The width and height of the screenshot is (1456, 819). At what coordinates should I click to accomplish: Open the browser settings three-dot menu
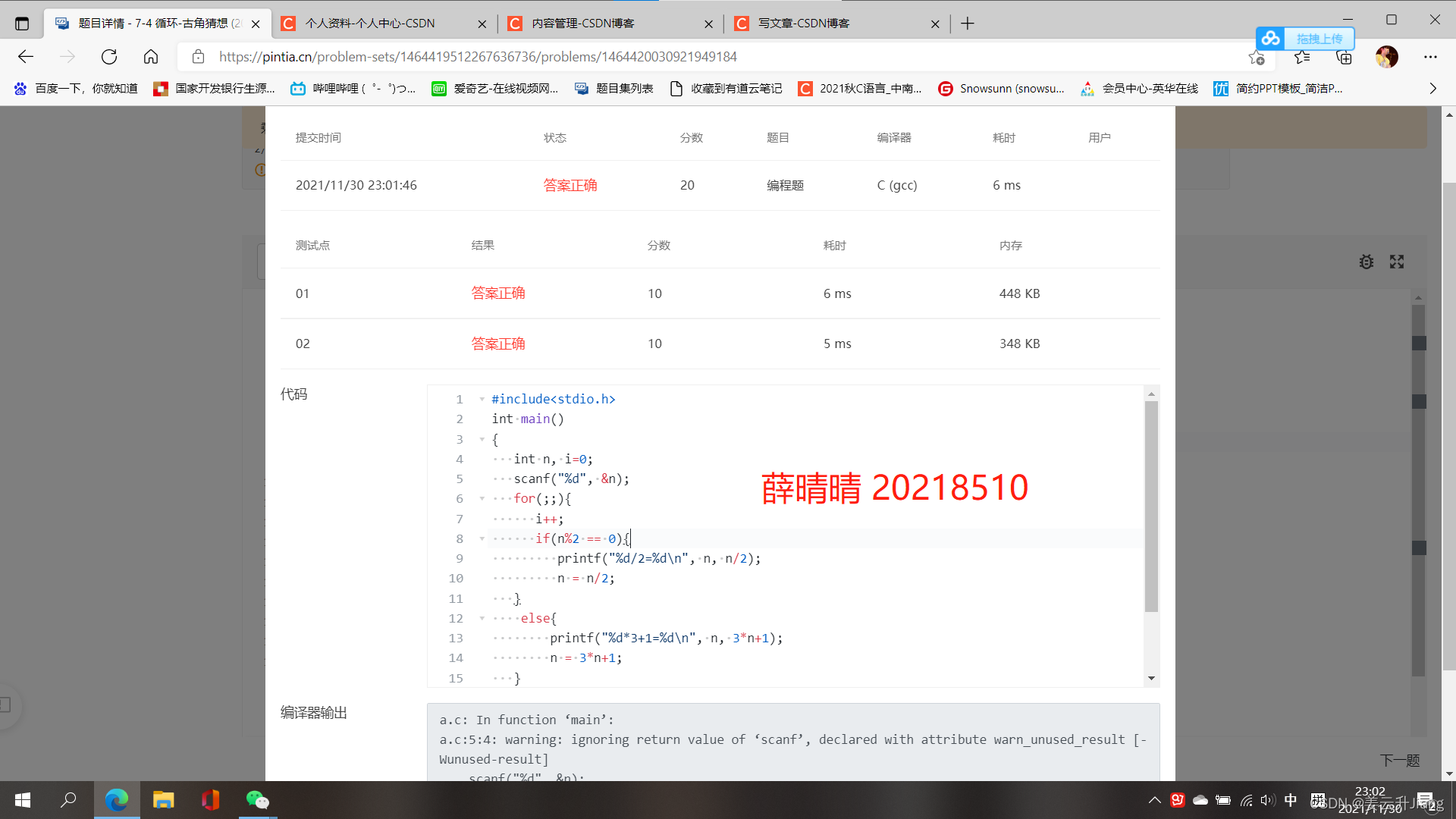coord(1430,57)
